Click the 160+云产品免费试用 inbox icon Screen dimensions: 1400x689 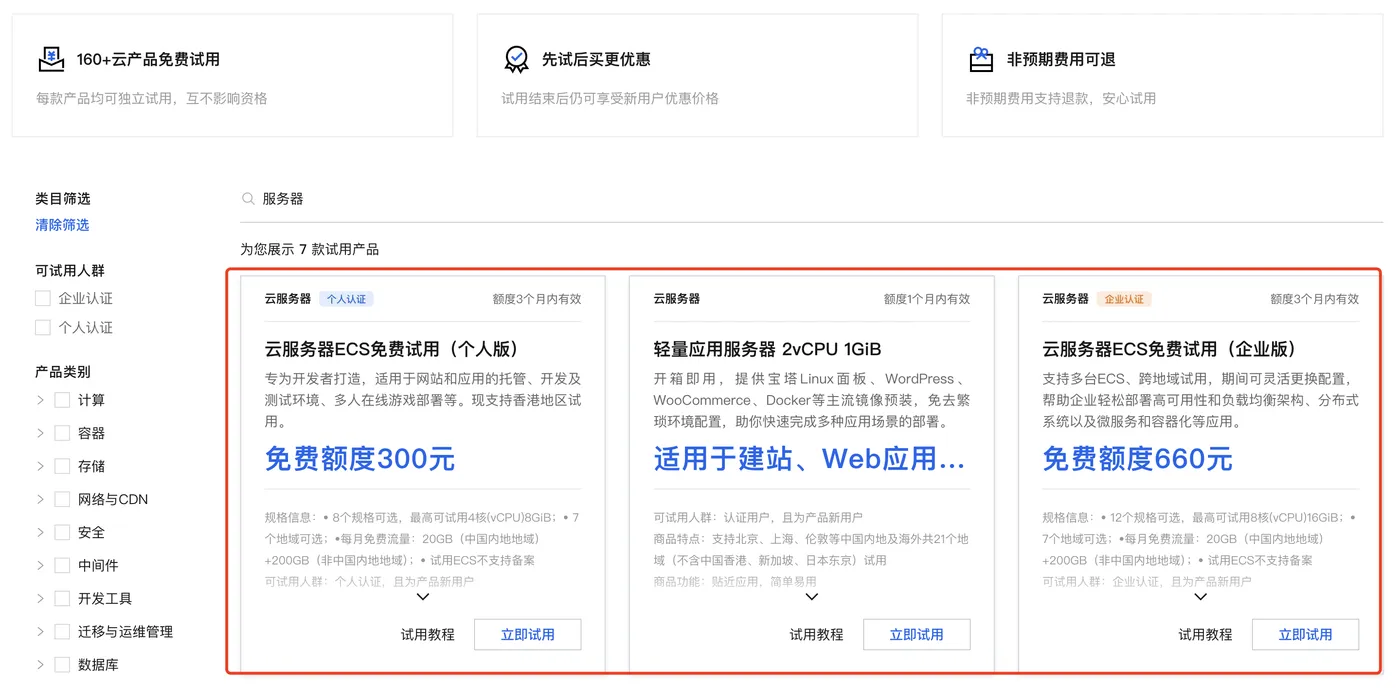[51, 59]
